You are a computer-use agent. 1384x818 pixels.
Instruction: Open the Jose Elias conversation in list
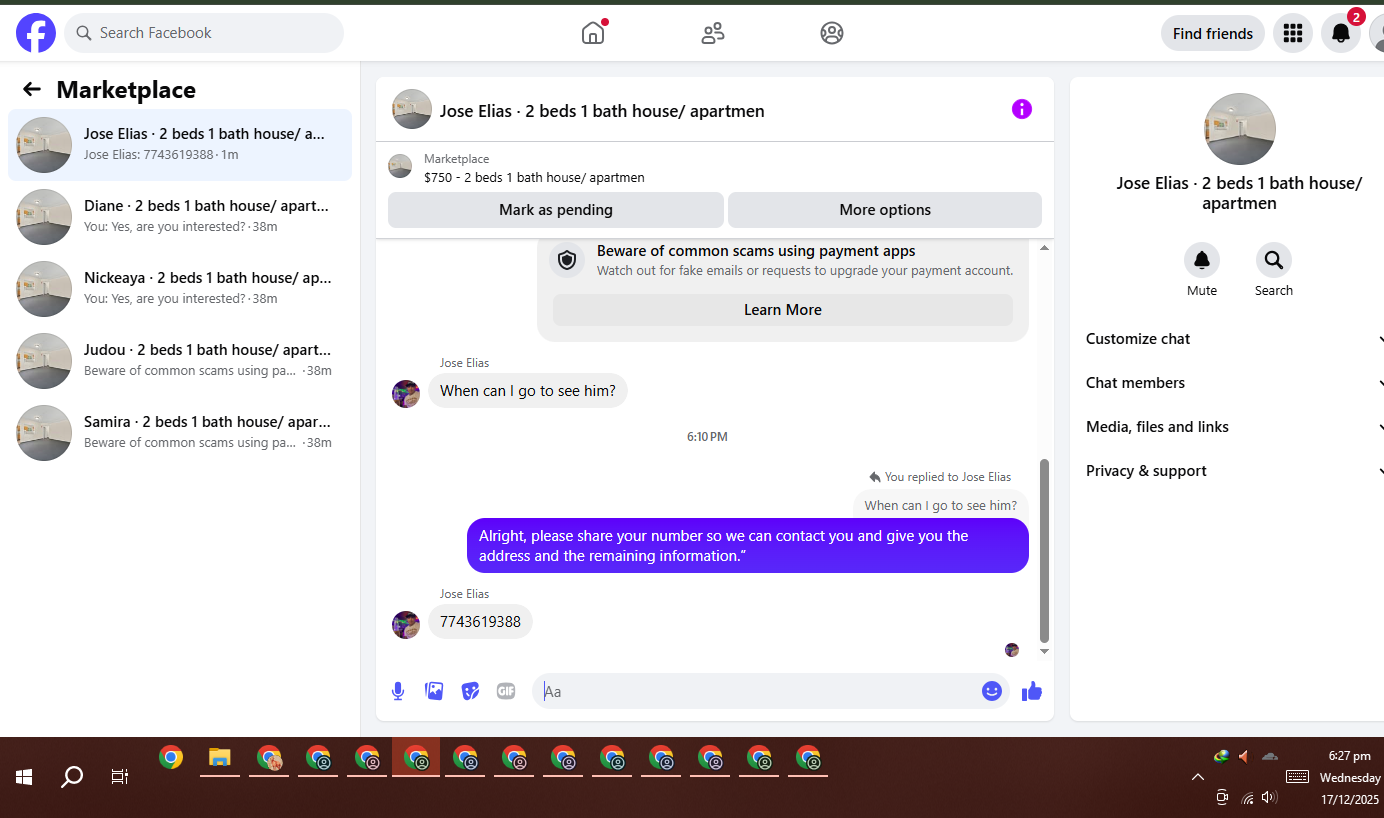[180, 145]
